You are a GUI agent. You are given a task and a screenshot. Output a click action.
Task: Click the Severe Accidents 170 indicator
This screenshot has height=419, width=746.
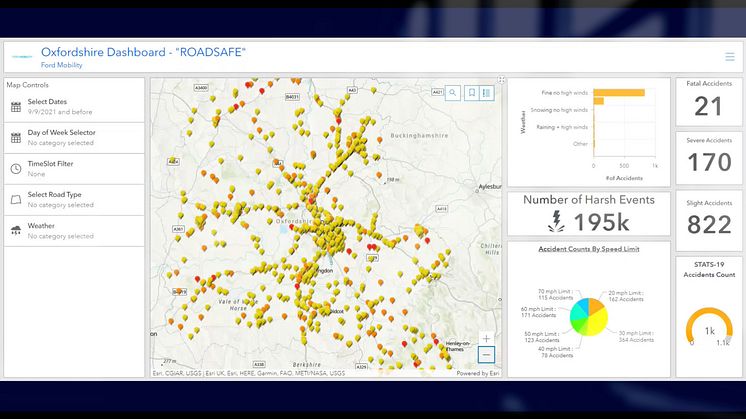point(709,158)
